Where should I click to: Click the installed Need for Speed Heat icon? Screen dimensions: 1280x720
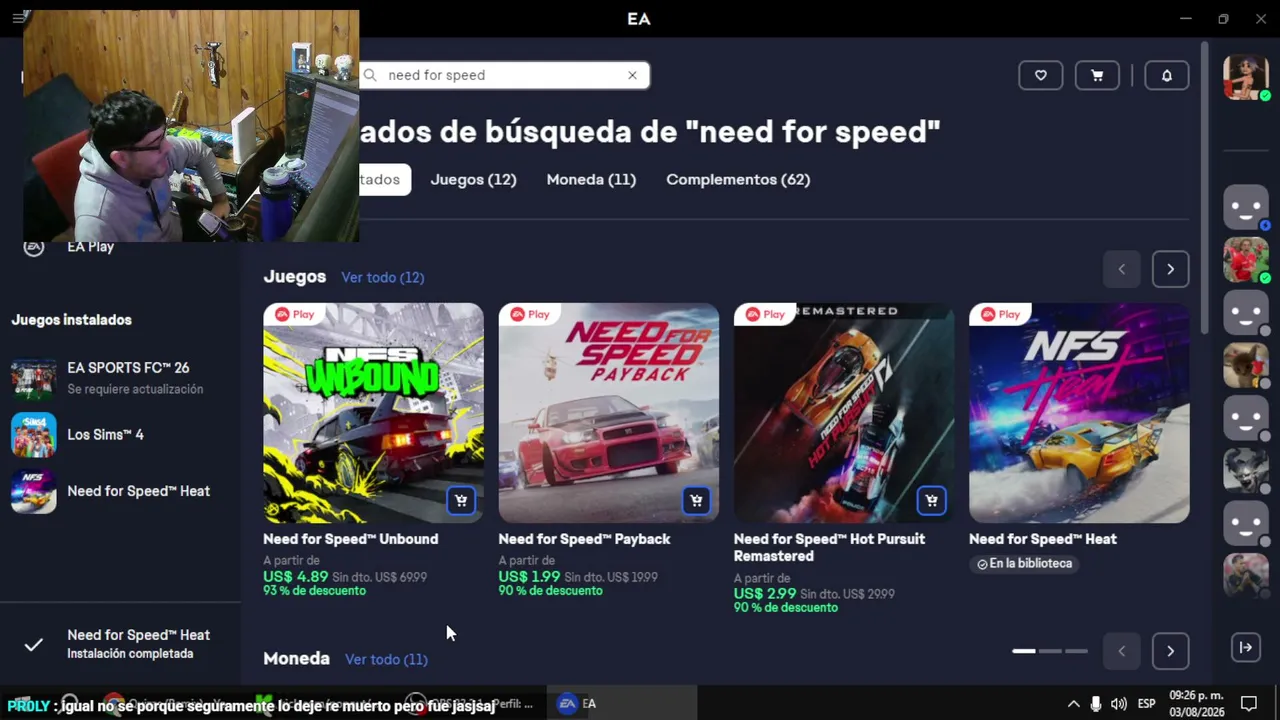34,491
